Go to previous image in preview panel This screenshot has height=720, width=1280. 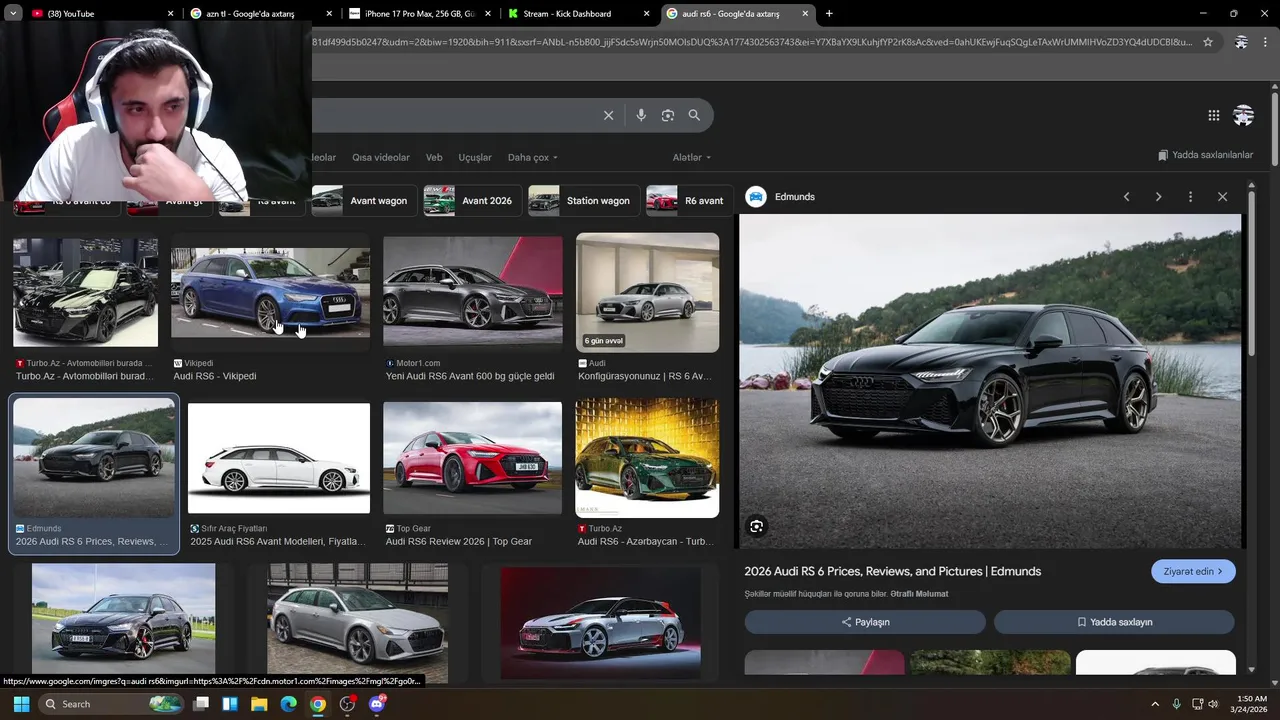[1127, 197]
